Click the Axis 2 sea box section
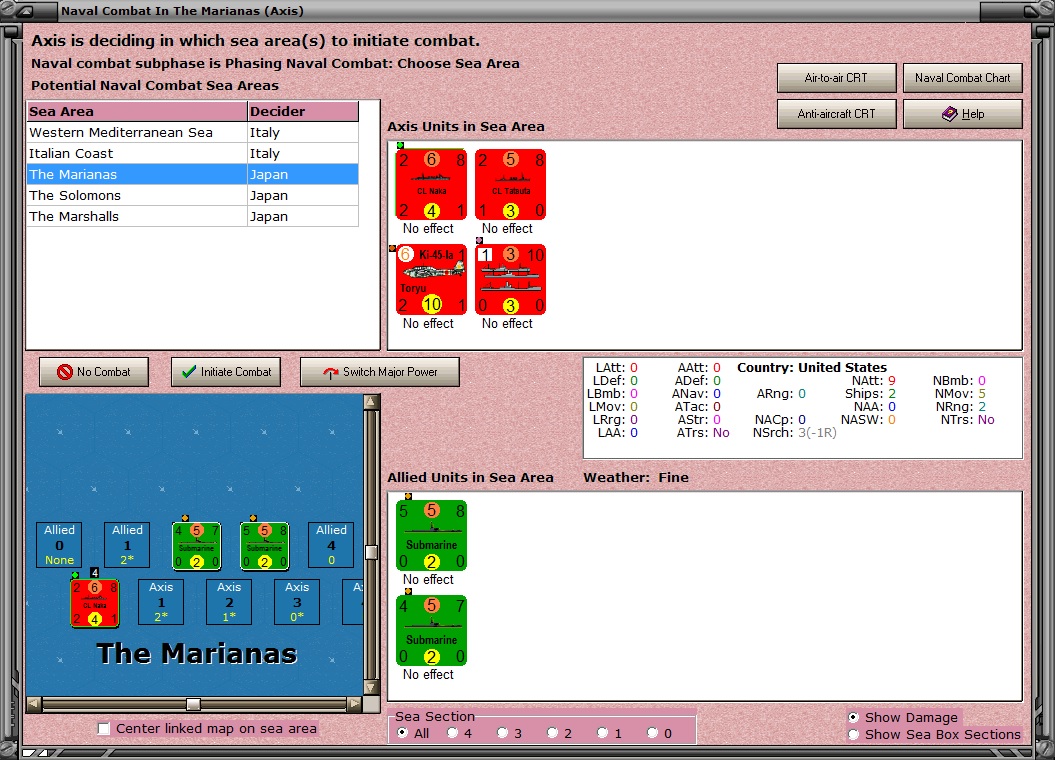The width and height of the screenshot is (1055, 760). (x=229, y=602)
